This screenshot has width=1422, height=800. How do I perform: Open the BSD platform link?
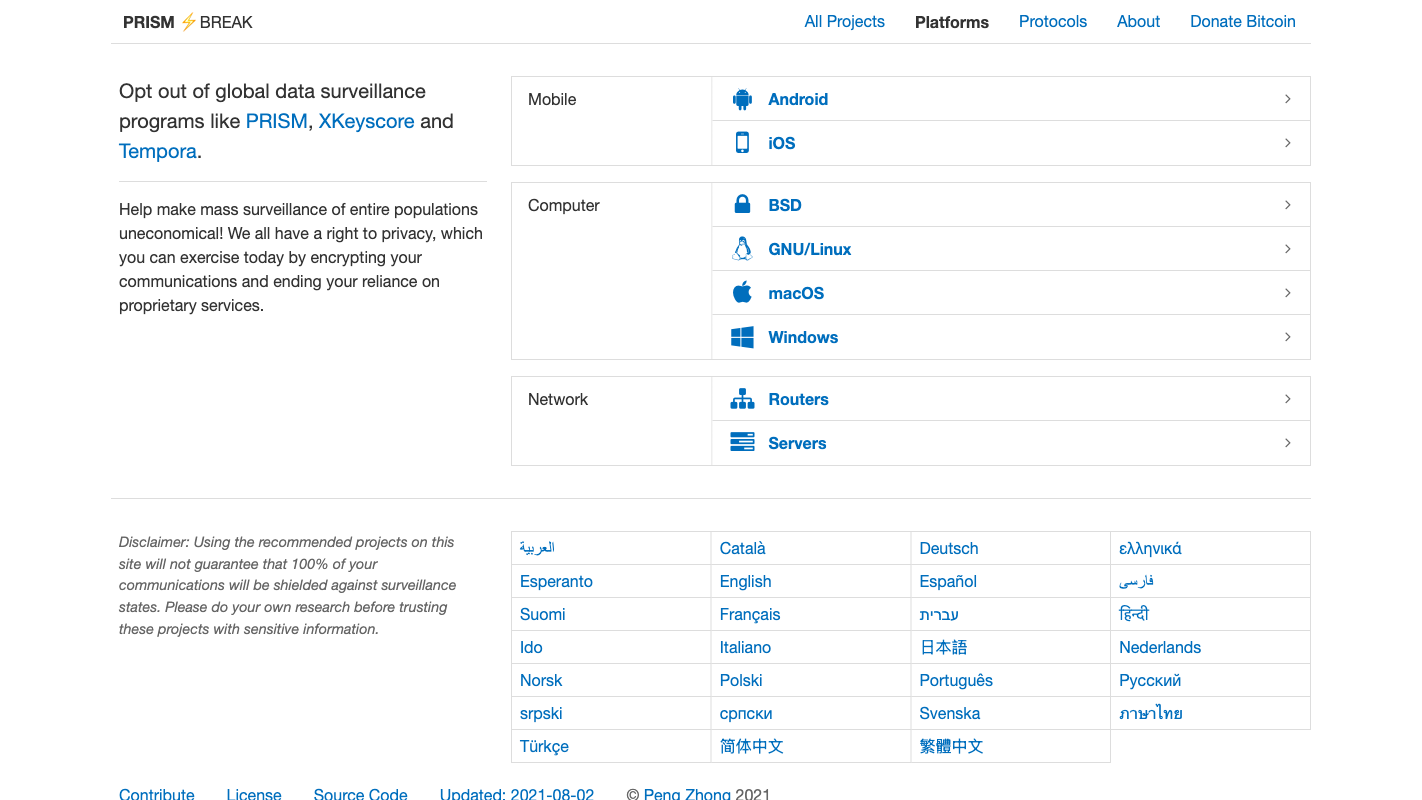click(785, 205)
